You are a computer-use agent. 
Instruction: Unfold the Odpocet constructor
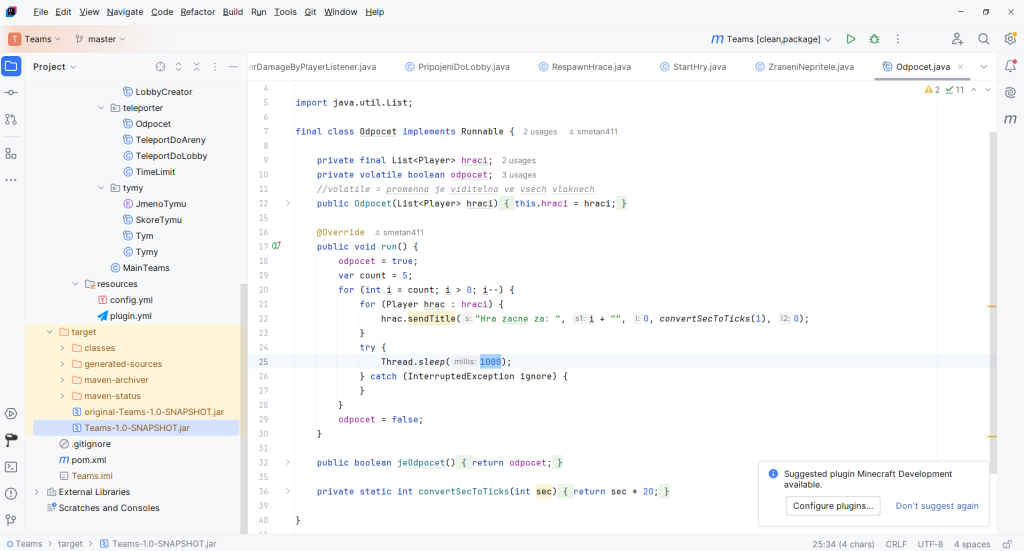(288, 203)
